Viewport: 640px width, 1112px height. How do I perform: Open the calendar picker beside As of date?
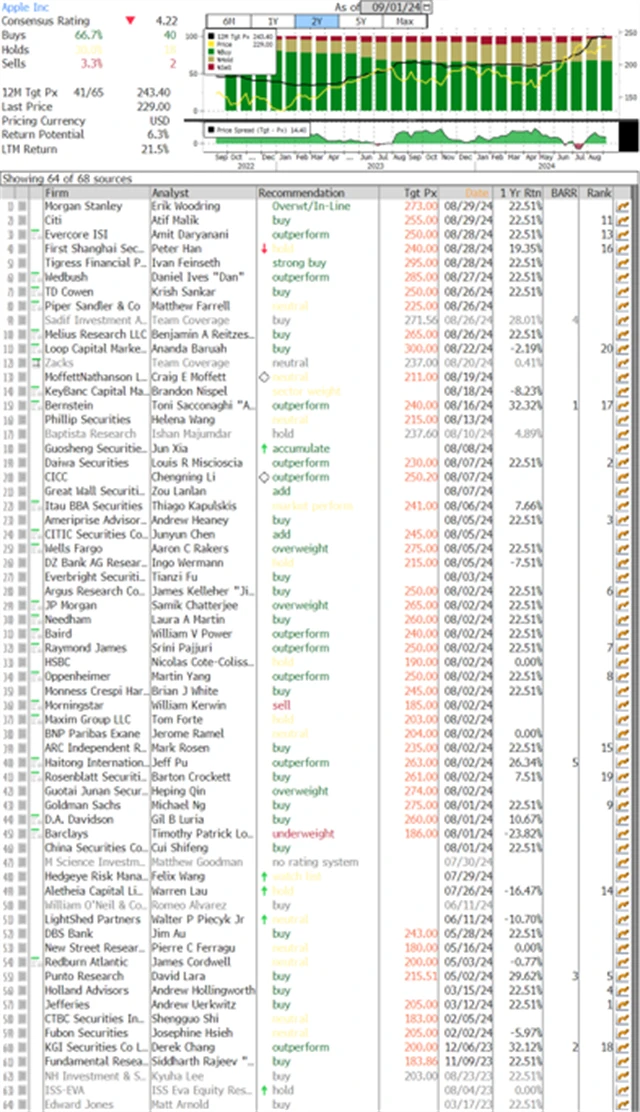click(x=429, y=7)
